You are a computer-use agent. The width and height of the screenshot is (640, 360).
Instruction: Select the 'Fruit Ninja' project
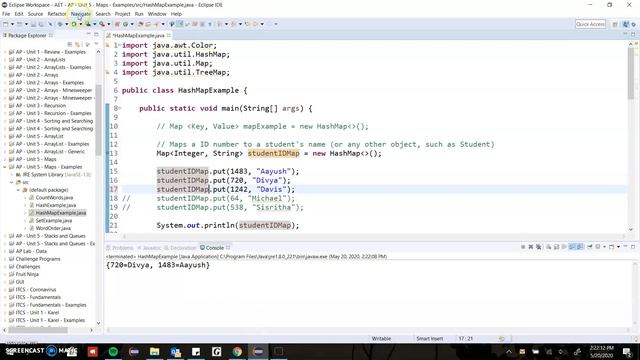click(27, 274)
